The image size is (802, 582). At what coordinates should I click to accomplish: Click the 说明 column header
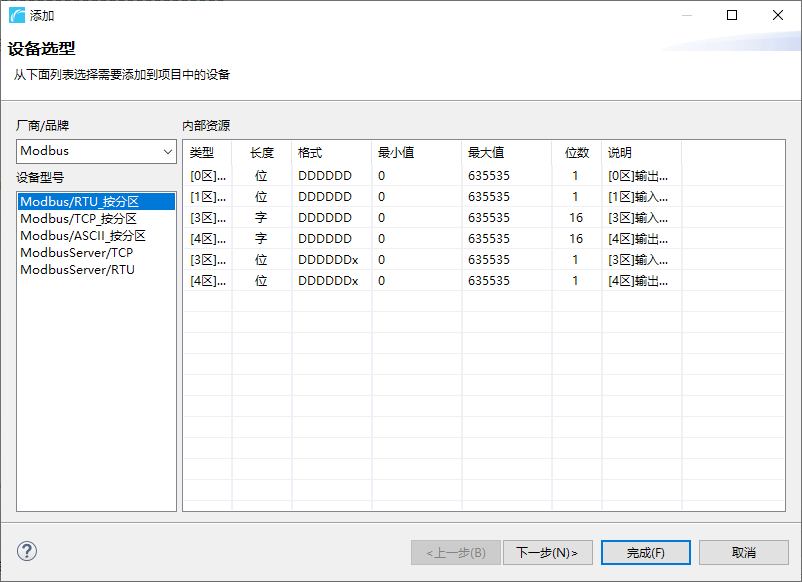tap(642, 152)
